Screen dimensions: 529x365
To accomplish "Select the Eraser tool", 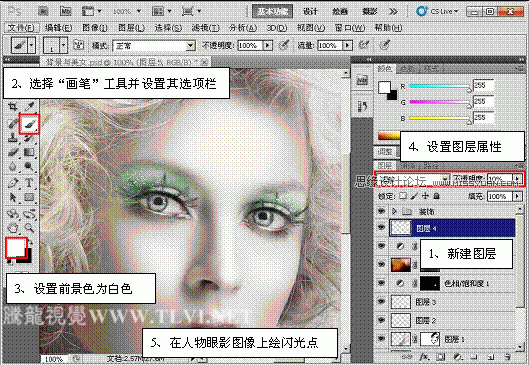I will [13, 152].
